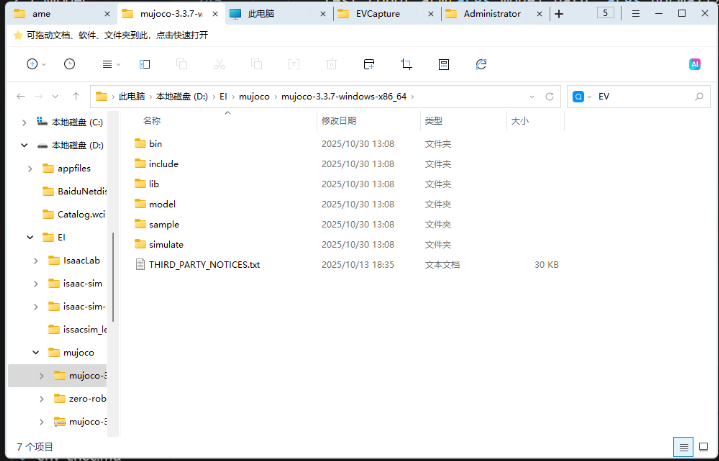Switch to the EVCapture tab
719x461 pixels.
click(386, 14)
